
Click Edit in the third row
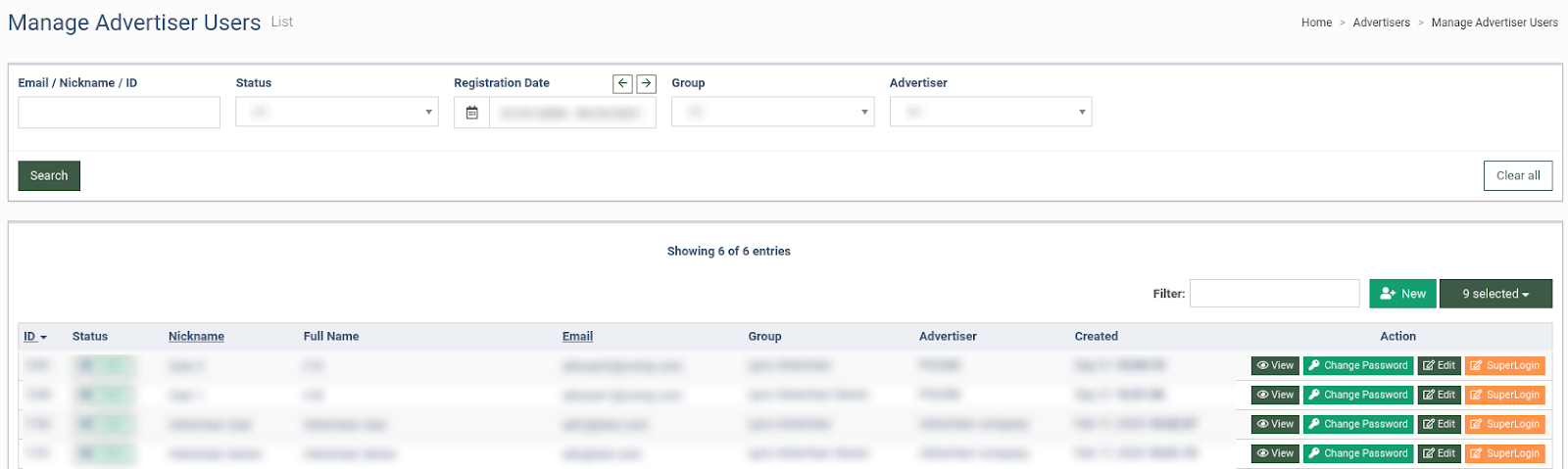1439,424
